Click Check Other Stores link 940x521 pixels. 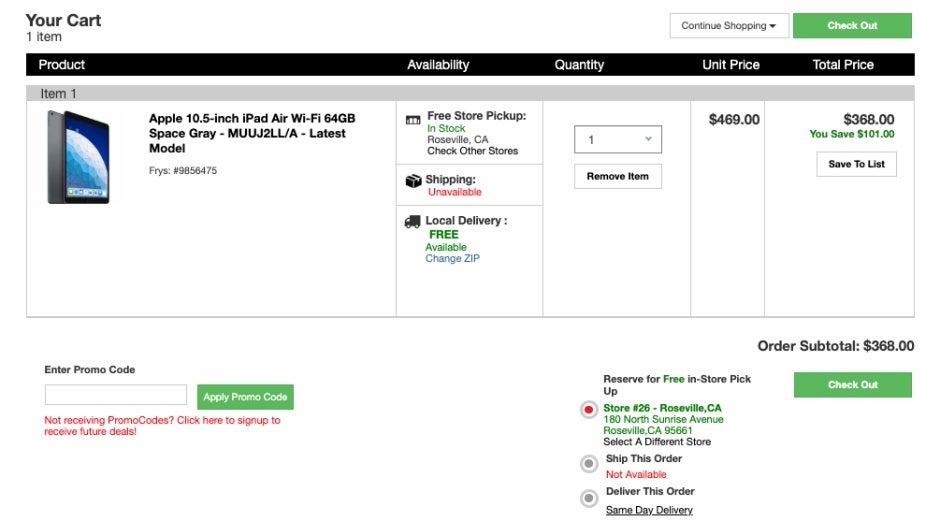472,151
